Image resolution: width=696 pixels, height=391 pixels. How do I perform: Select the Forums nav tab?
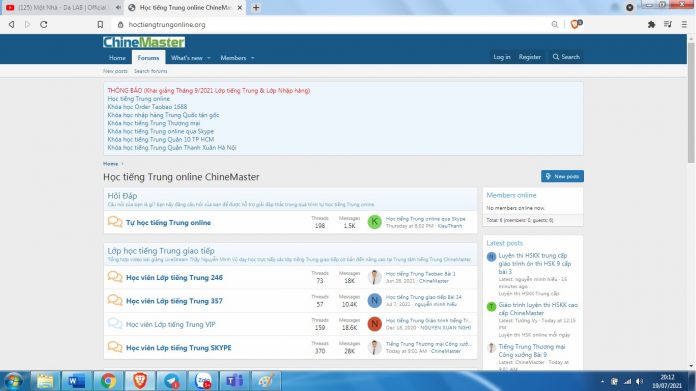(148, 58)
